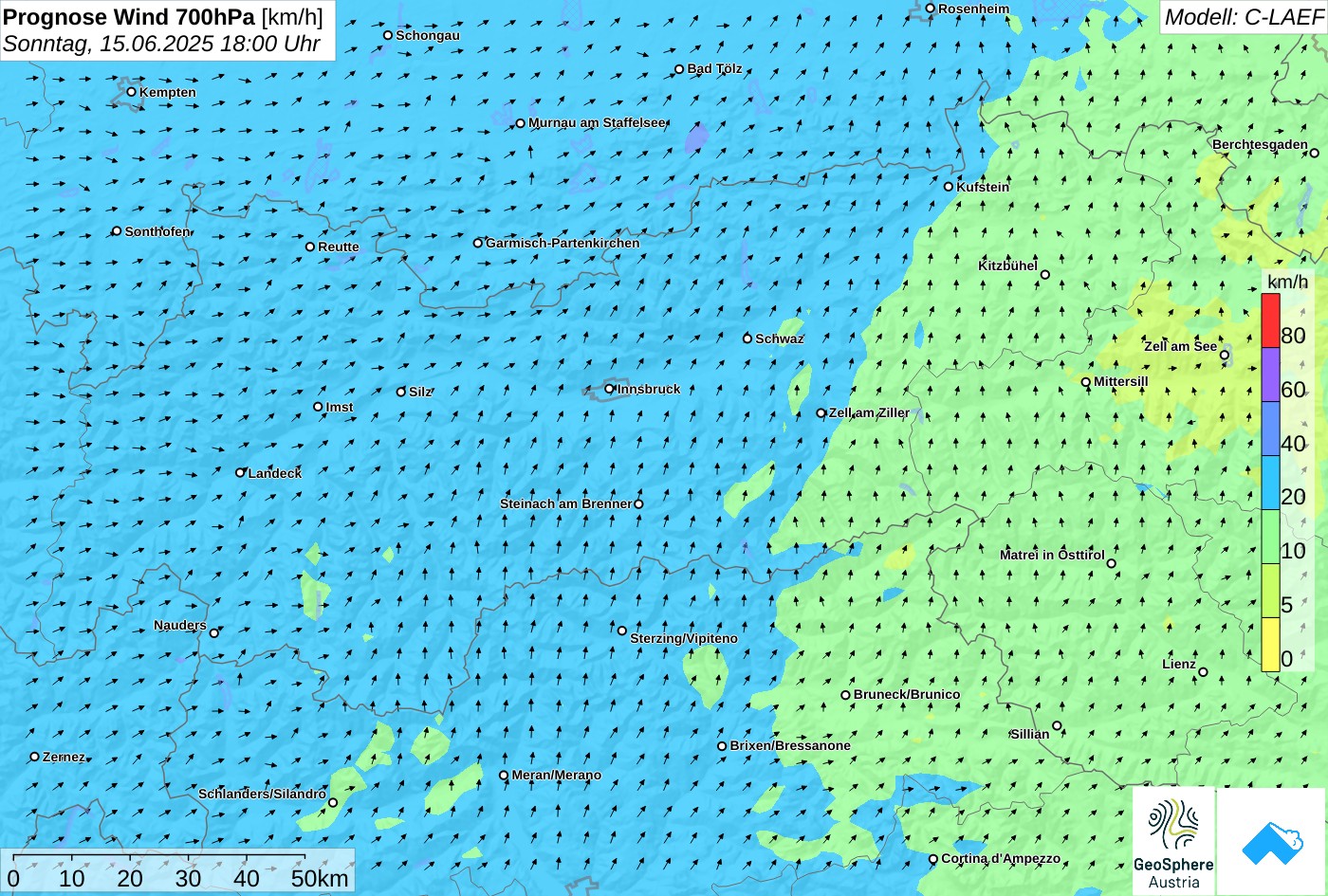The width and height of the screenshot is (1328, 896).
Task: Click the 'Prognose Wind 700hPa' title
Action: tap(129, 16)
